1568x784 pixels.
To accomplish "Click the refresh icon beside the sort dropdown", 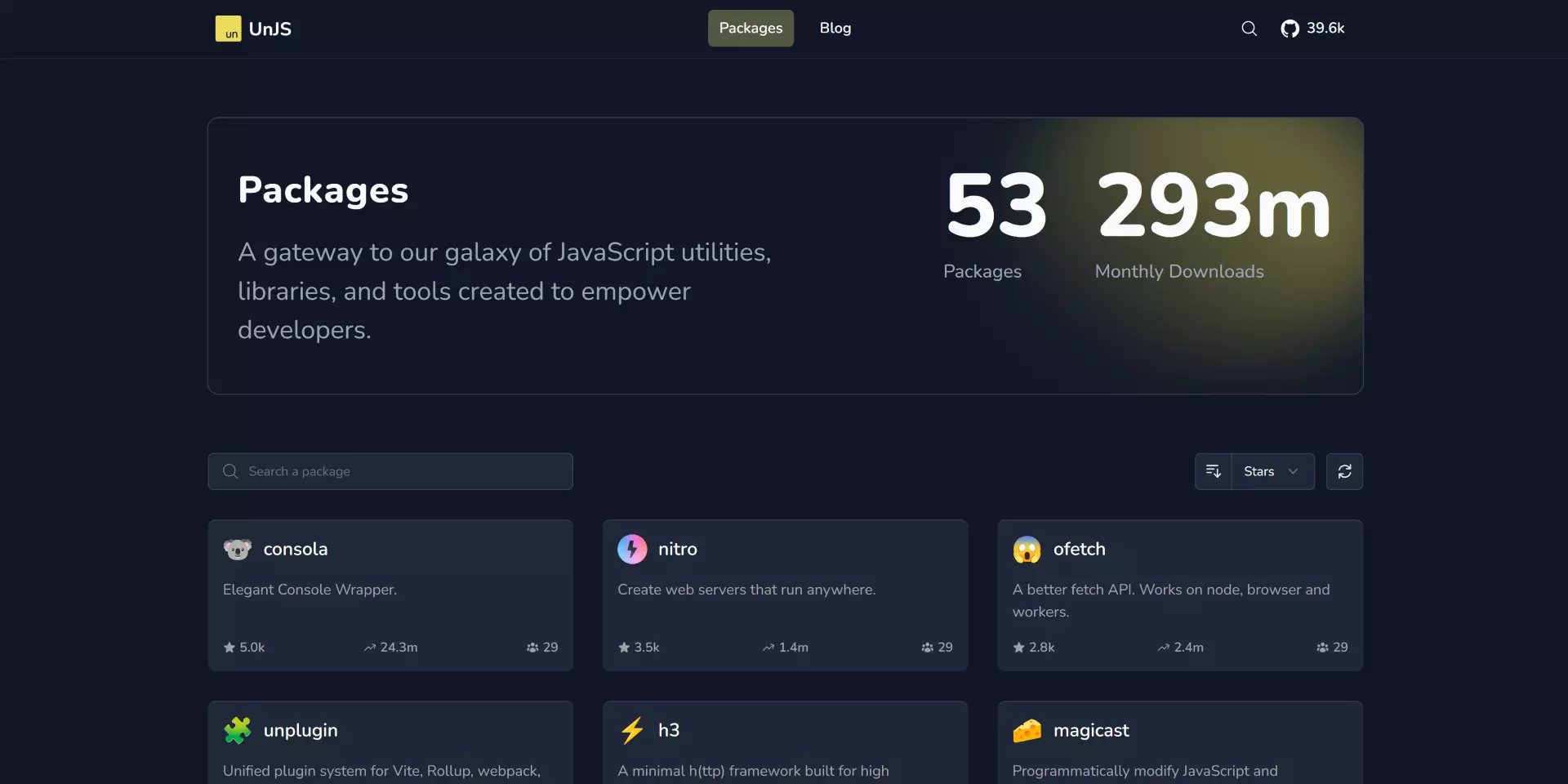I will [1344, 471].
